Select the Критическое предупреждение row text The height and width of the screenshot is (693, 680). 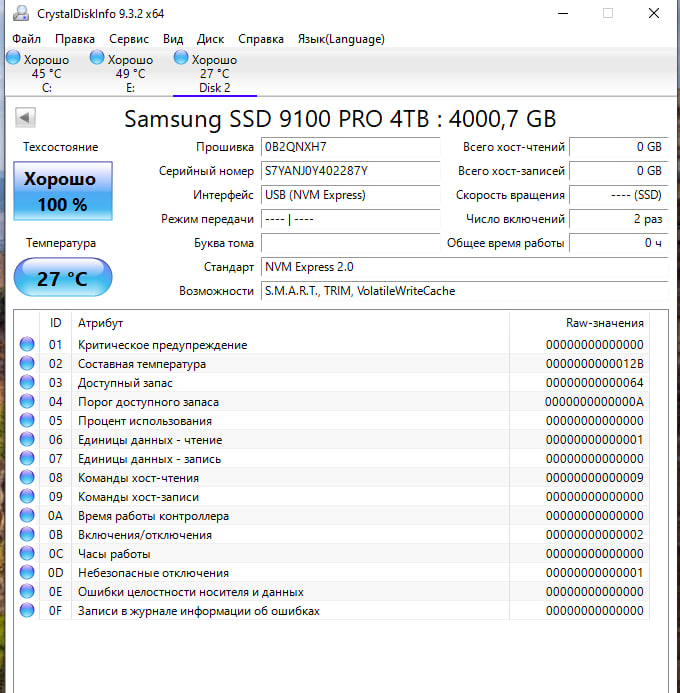162,345
